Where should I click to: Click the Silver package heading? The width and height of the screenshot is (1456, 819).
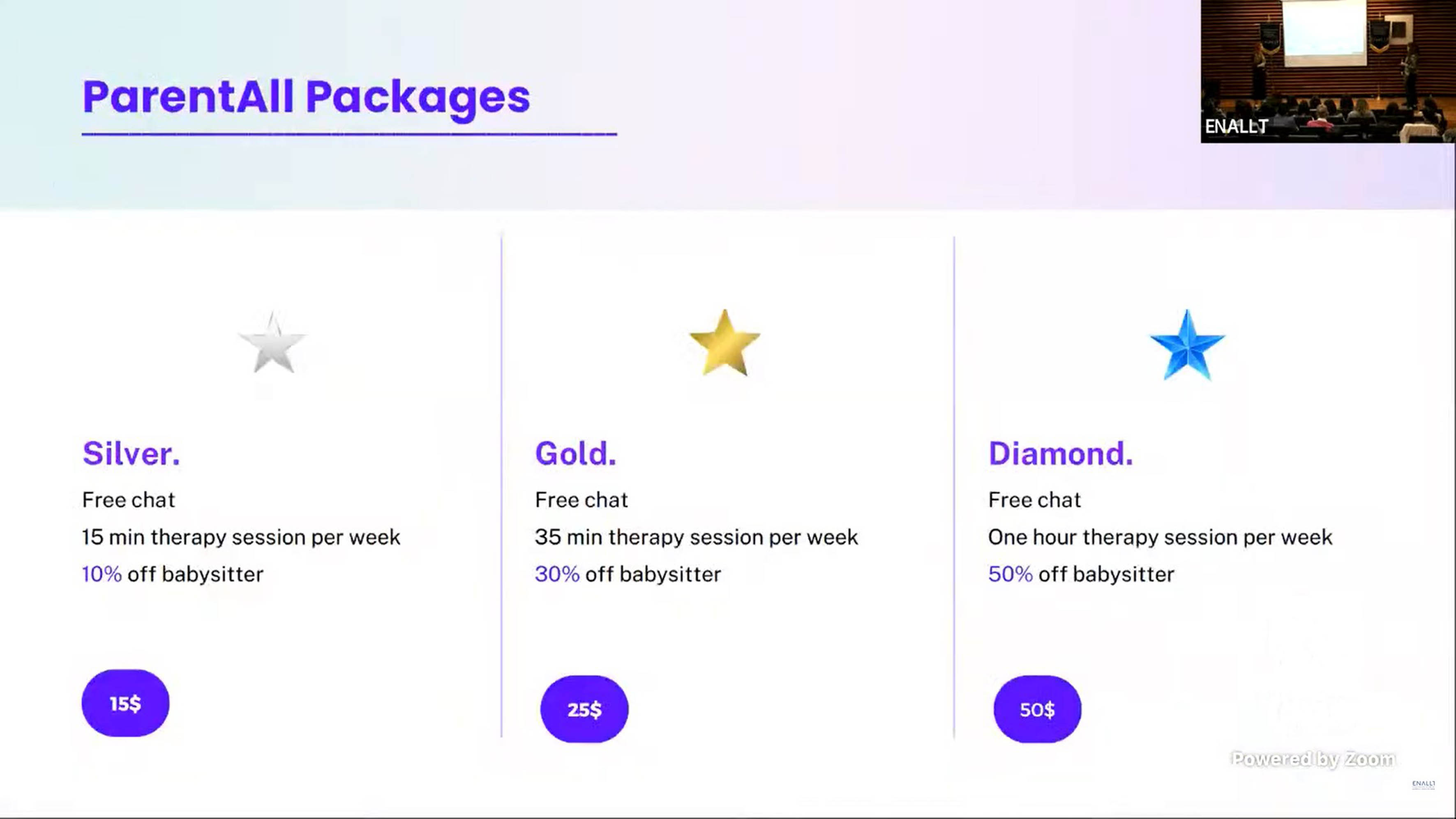tap(131, 453)
